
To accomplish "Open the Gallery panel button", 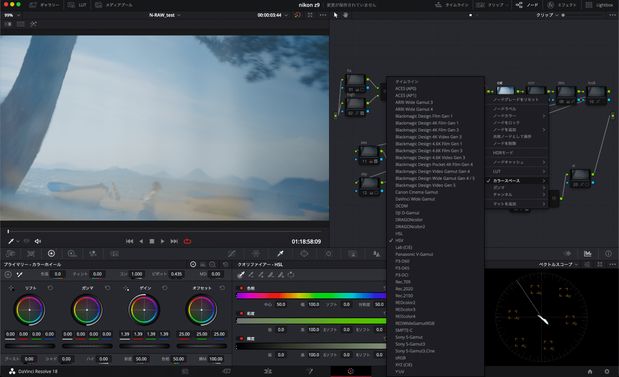I will pyautogui.click(x=44, y=5).
